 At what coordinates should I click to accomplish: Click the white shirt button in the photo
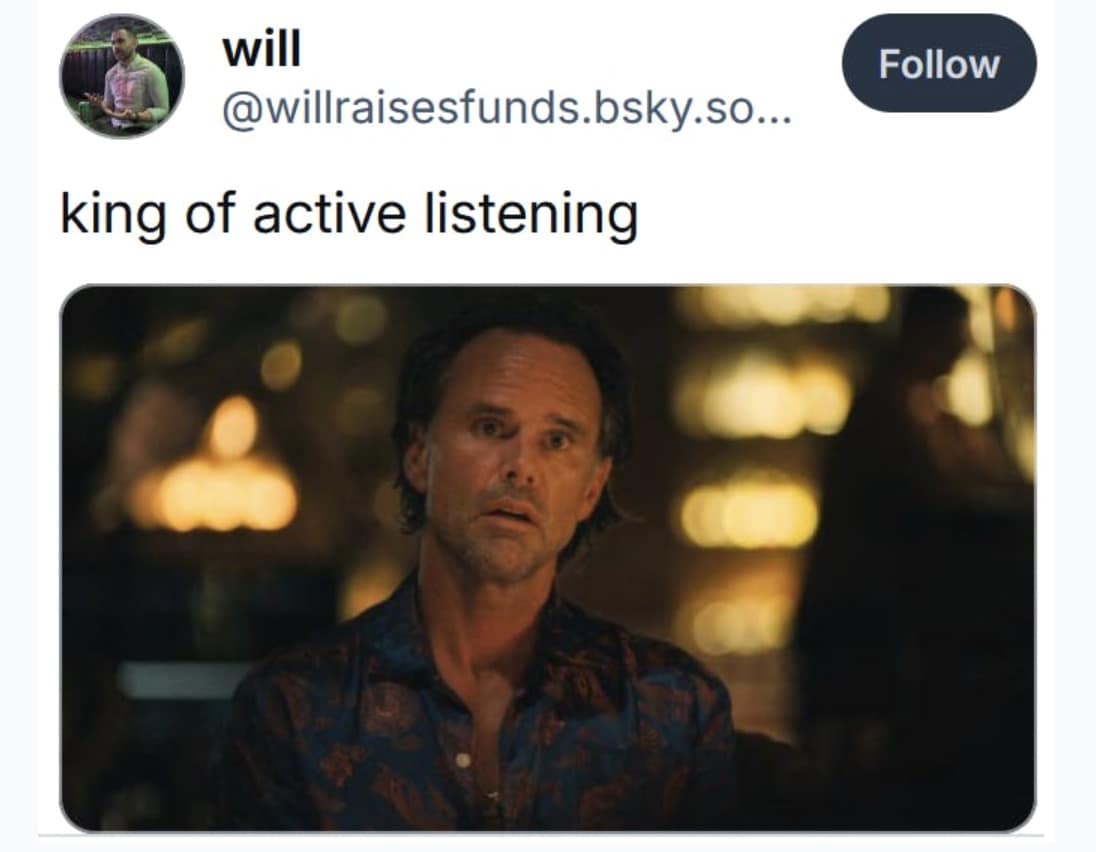tap(462, 758)
